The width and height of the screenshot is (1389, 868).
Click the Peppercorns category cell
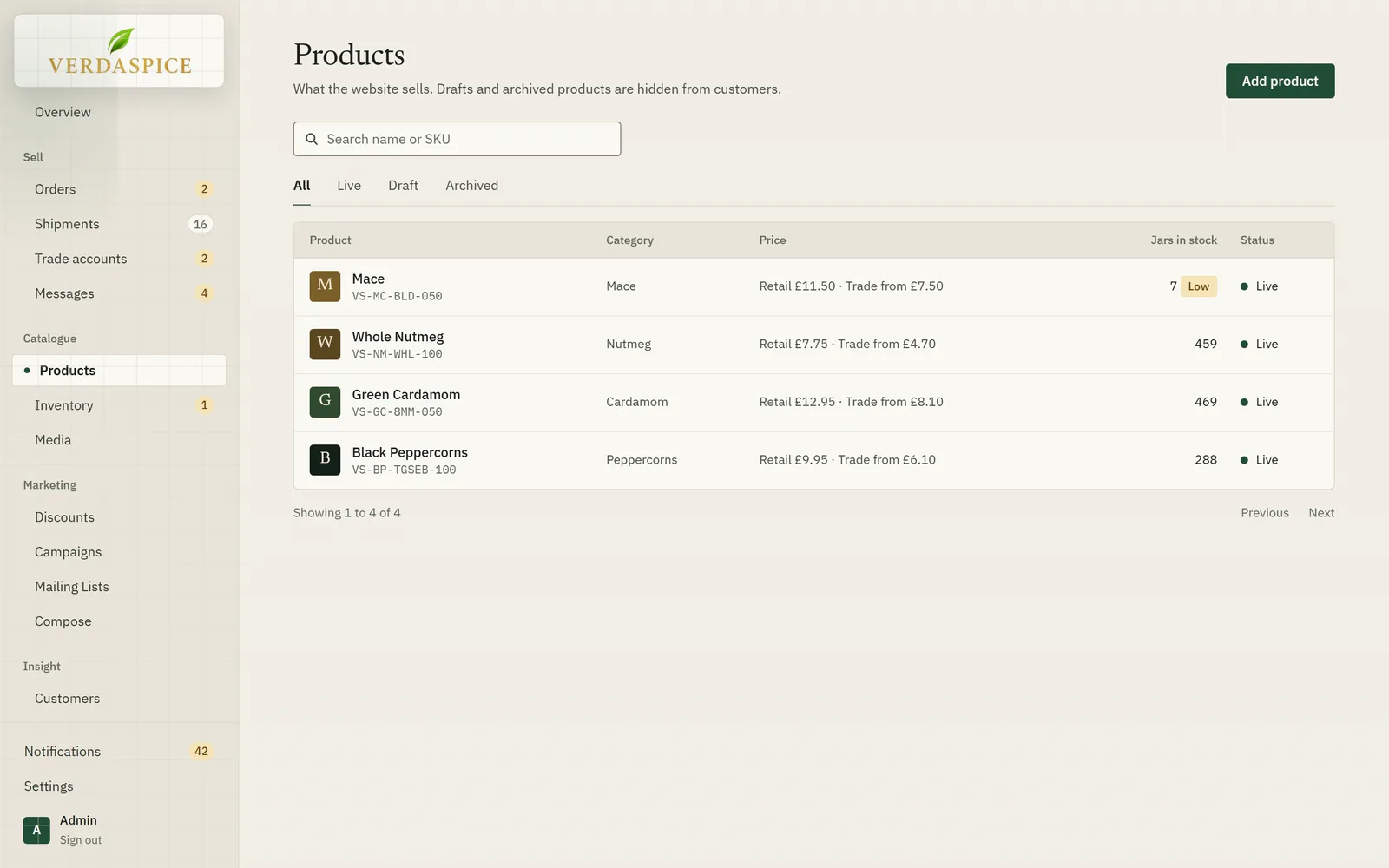[642, 460]
